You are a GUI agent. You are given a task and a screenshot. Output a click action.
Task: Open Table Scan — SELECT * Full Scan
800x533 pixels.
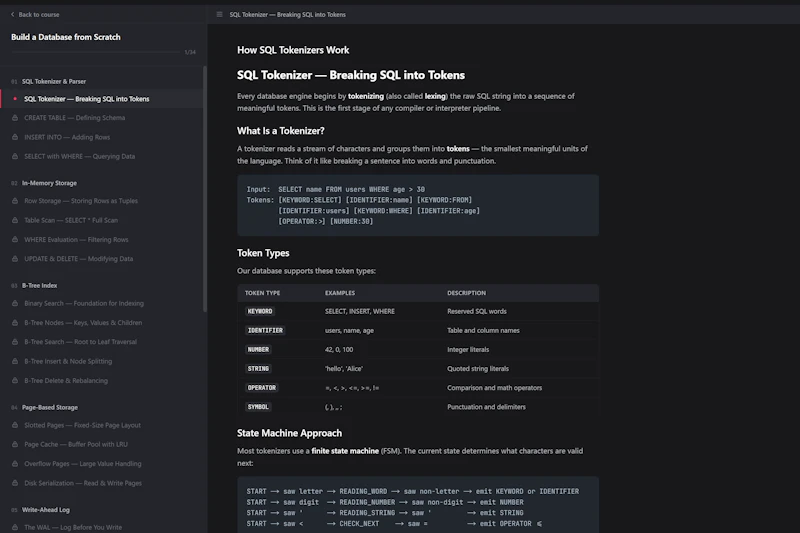[71, 220]
